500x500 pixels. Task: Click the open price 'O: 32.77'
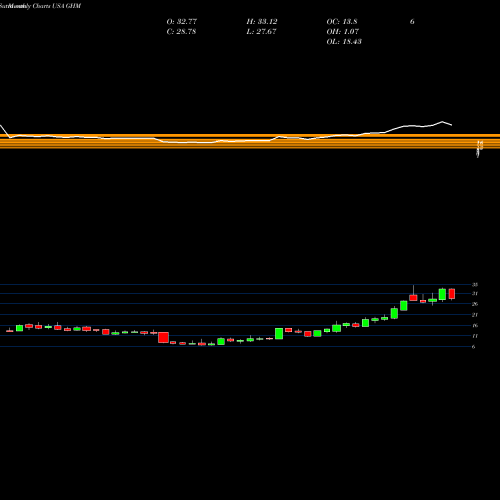pos(182,22)
